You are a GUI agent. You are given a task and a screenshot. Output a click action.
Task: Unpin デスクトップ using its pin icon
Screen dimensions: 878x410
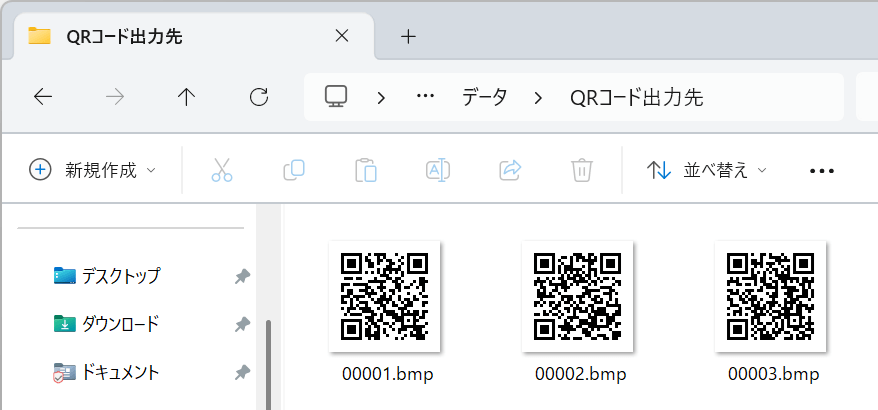[242, 276]
